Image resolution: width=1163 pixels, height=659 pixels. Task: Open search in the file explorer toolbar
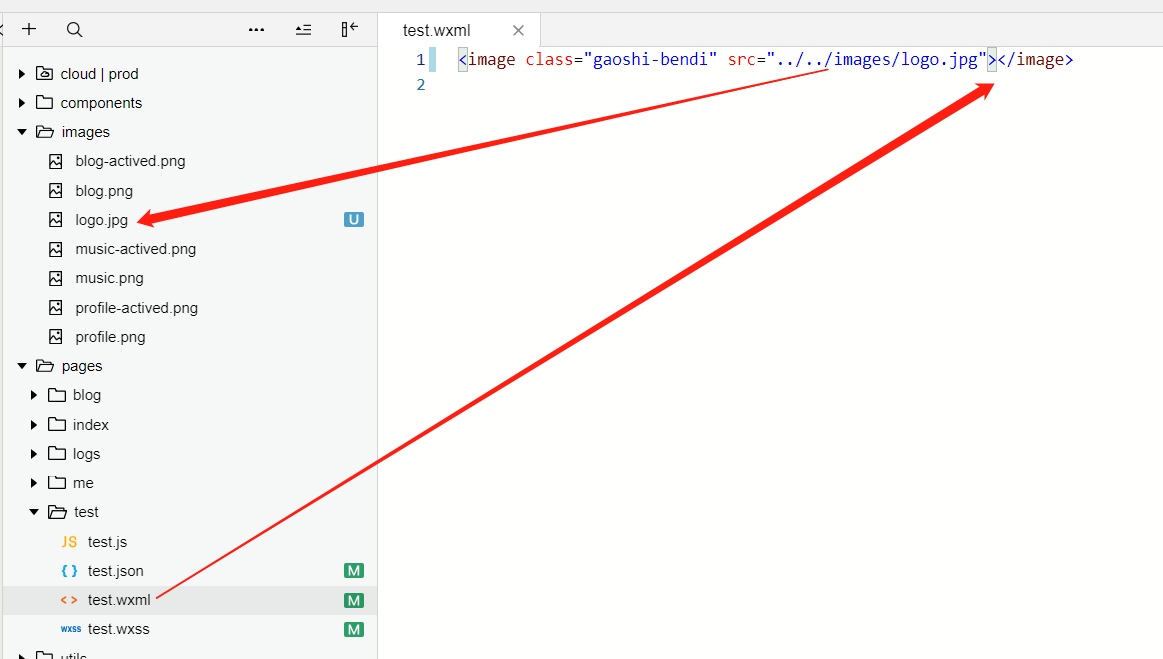pos(74,30)
